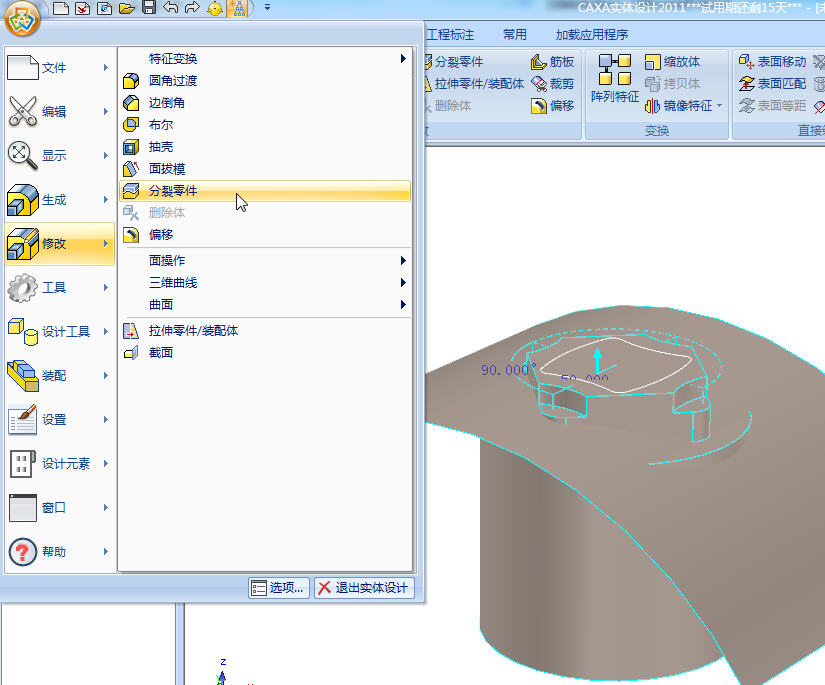Select the 面拔模 draft face command

[167, 169]
